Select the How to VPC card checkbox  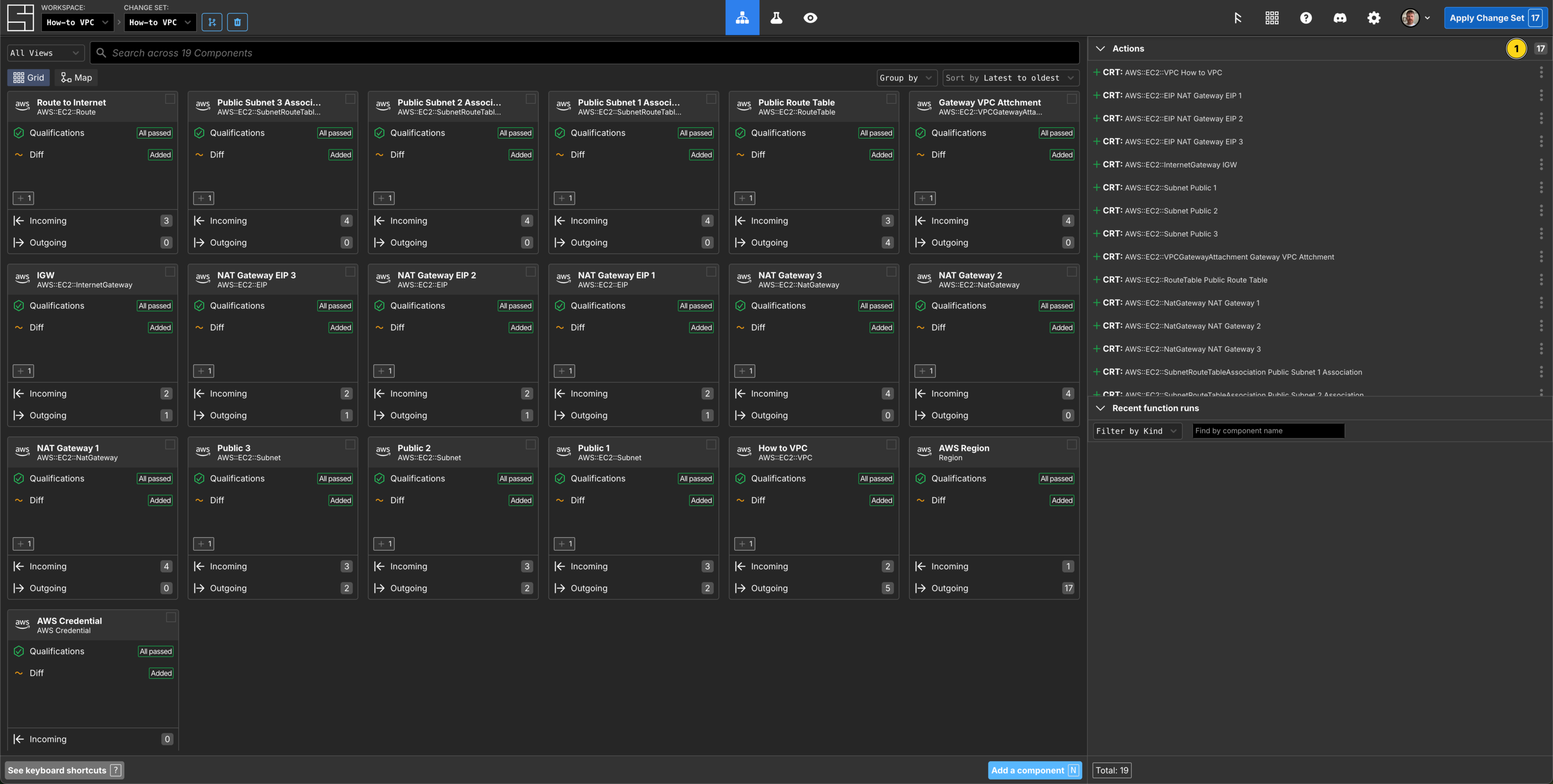coord(891,445)
